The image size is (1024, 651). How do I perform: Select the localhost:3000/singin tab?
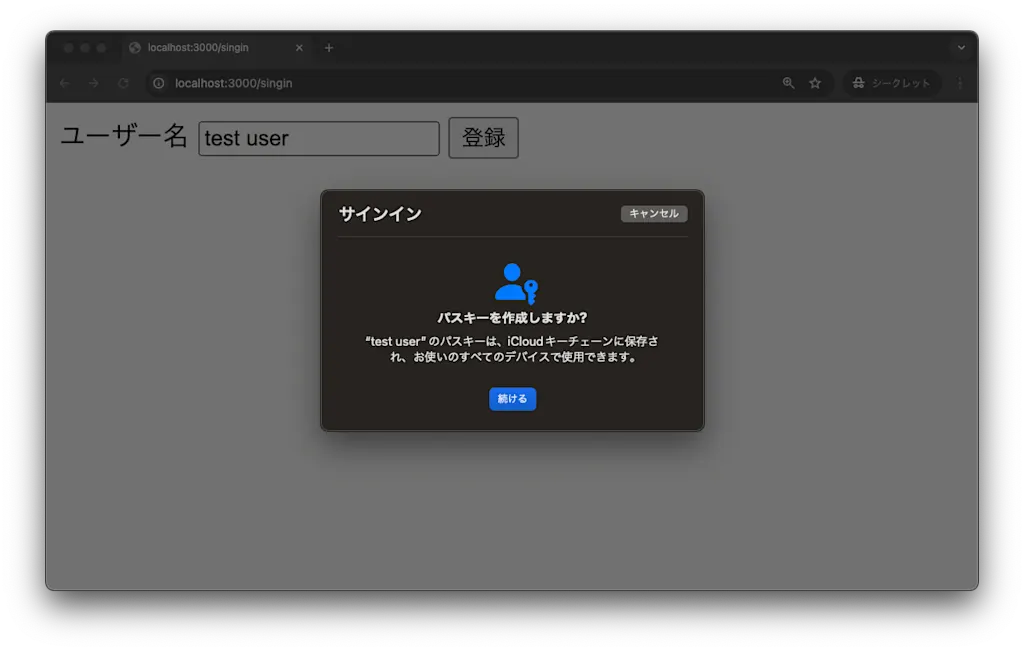216,48
